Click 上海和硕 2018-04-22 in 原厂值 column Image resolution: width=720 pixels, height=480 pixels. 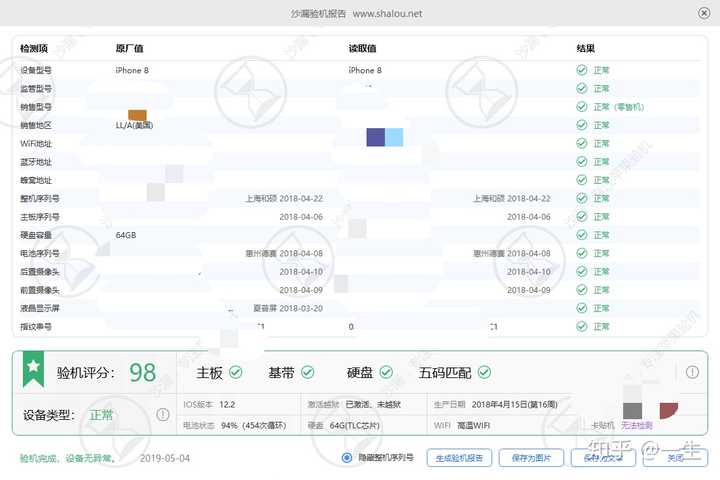point(284,198)
